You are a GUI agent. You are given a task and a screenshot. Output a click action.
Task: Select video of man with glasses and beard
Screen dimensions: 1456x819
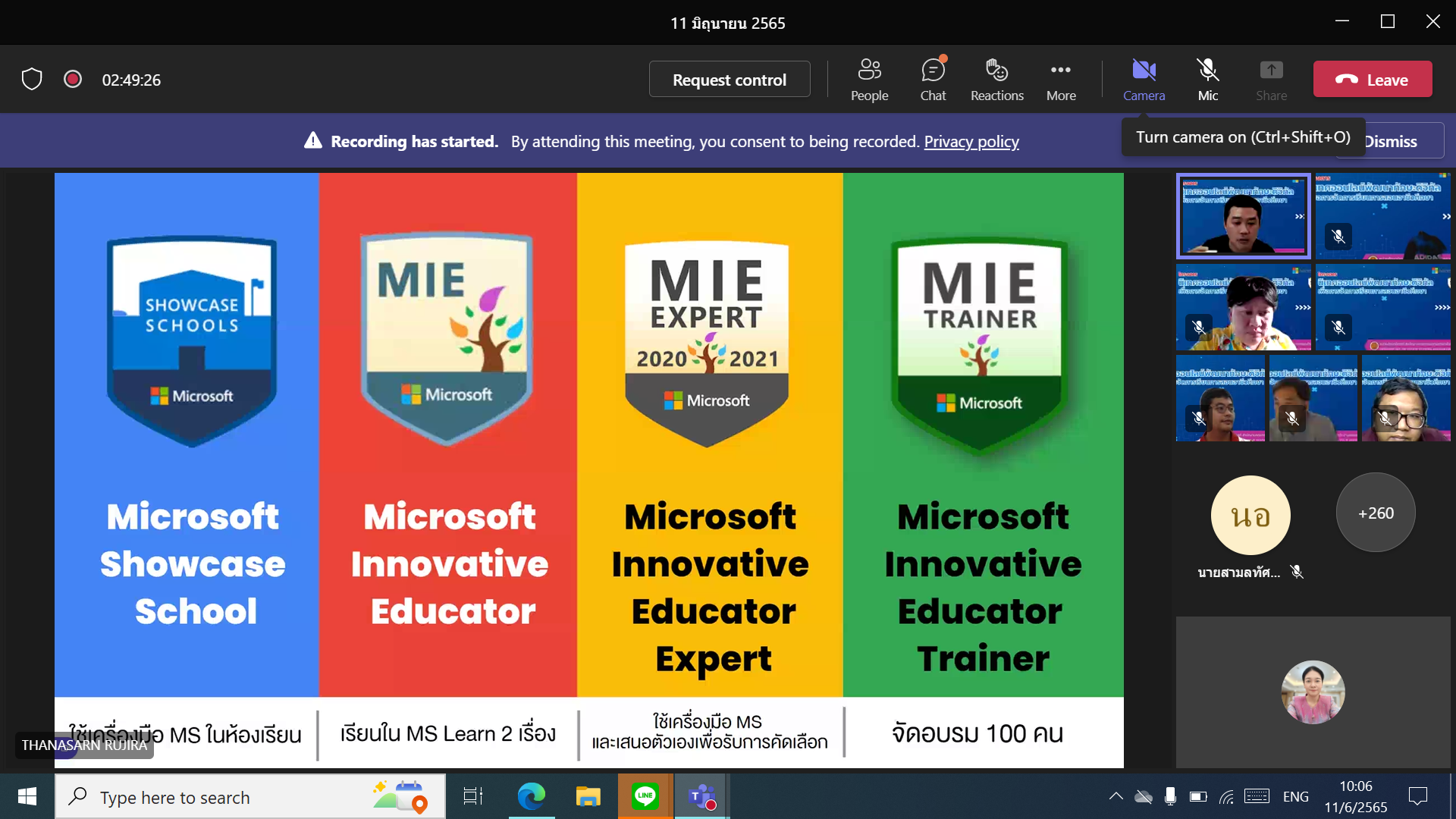1406,399
